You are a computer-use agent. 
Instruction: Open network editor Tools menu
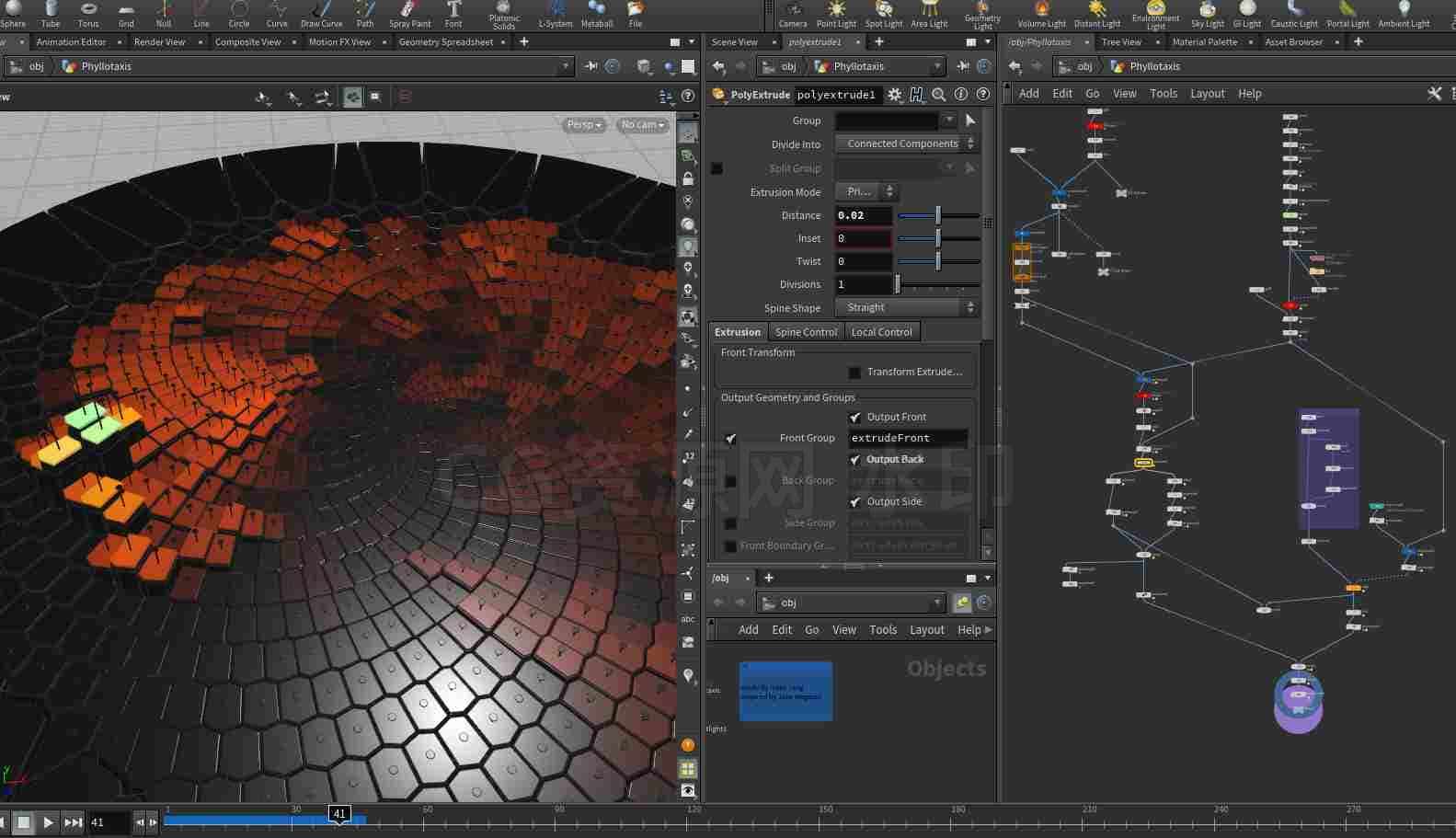(1163, 94)
